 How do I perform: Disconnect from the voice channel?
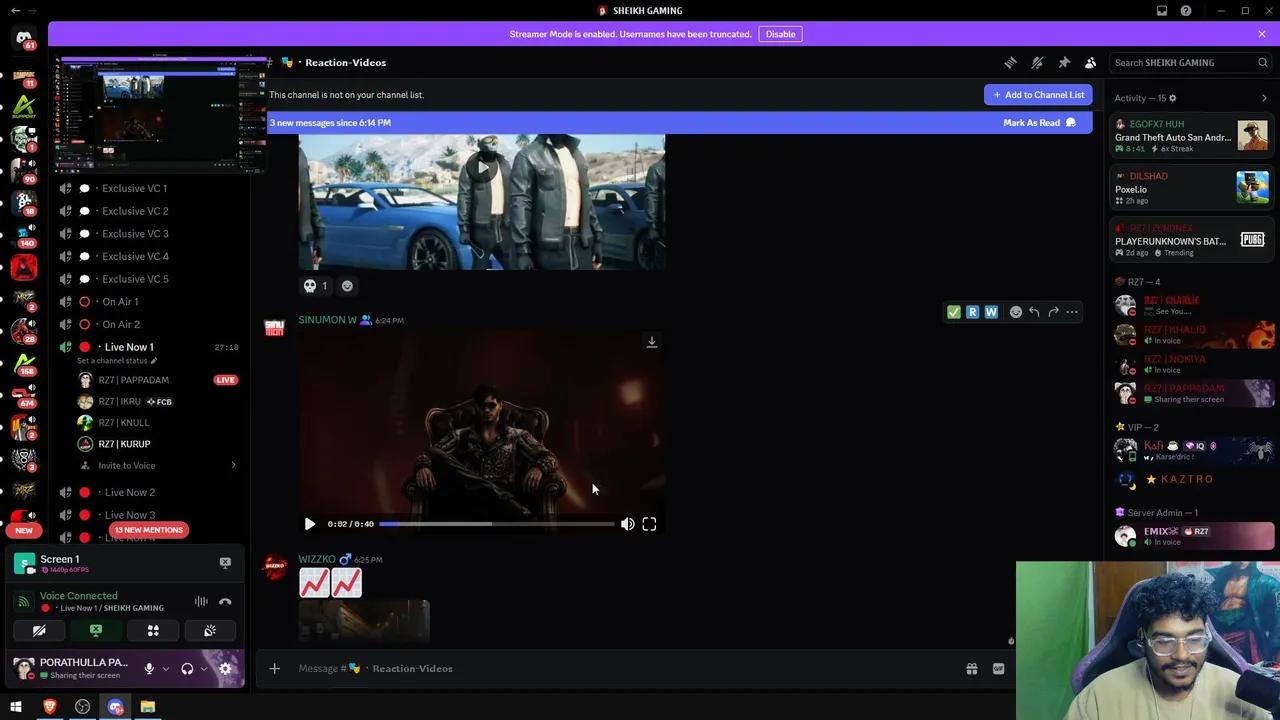pos(225,602)
